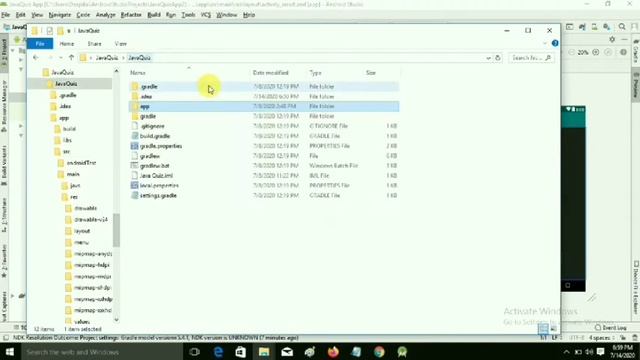The width and height of the screenshot is (640, 360).
Task: Open Android Studio Navigate menu
Action: click(x=60, y=15)
